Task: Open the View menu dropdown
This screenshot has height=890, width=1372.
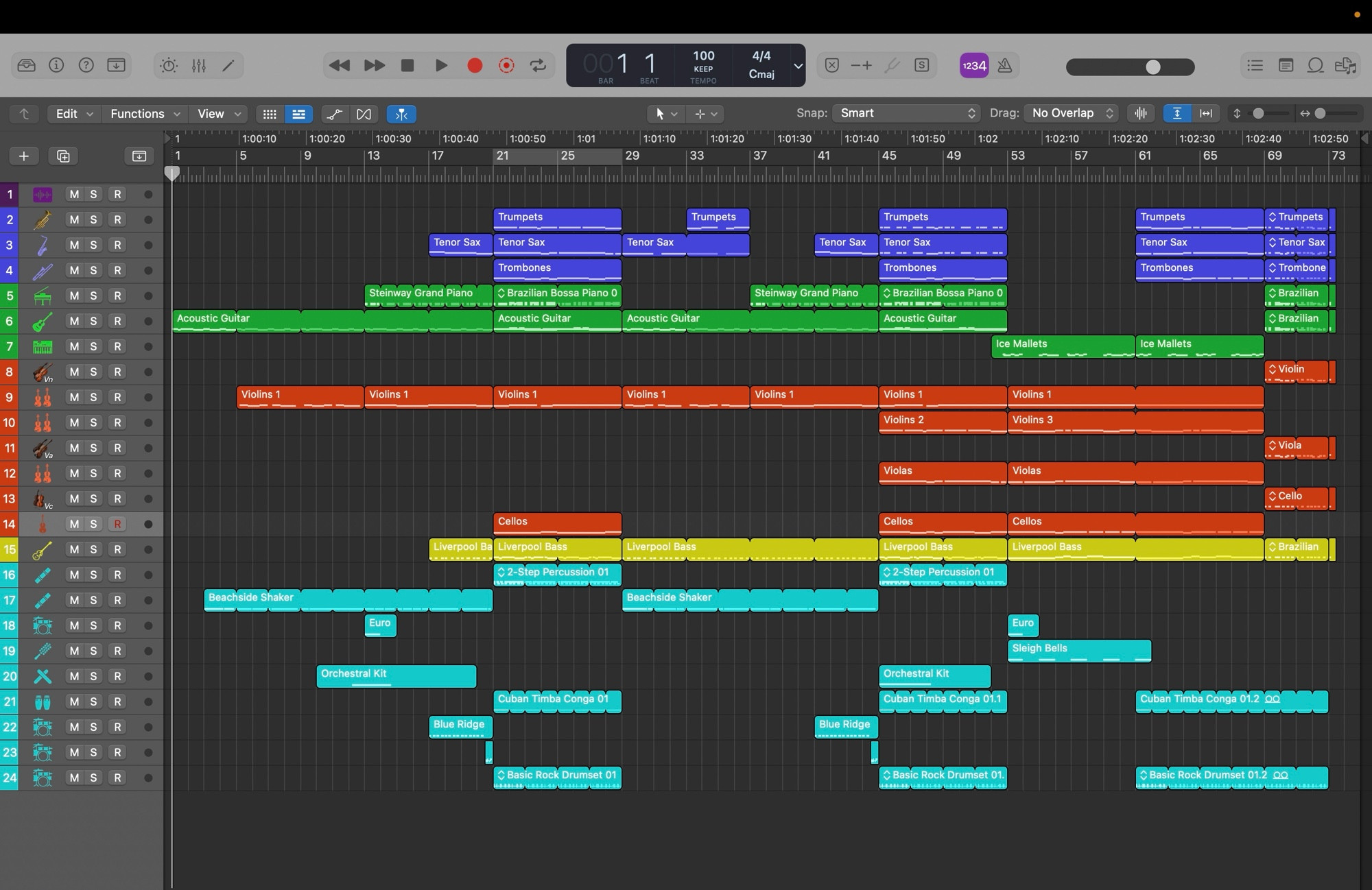Action: click(218, 114)
